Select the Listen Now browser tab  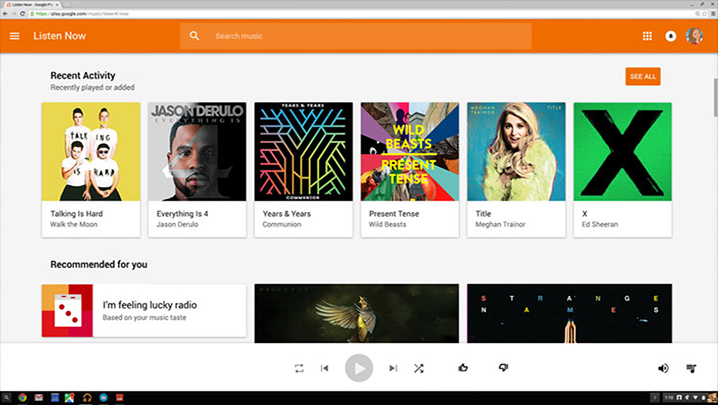32,5
